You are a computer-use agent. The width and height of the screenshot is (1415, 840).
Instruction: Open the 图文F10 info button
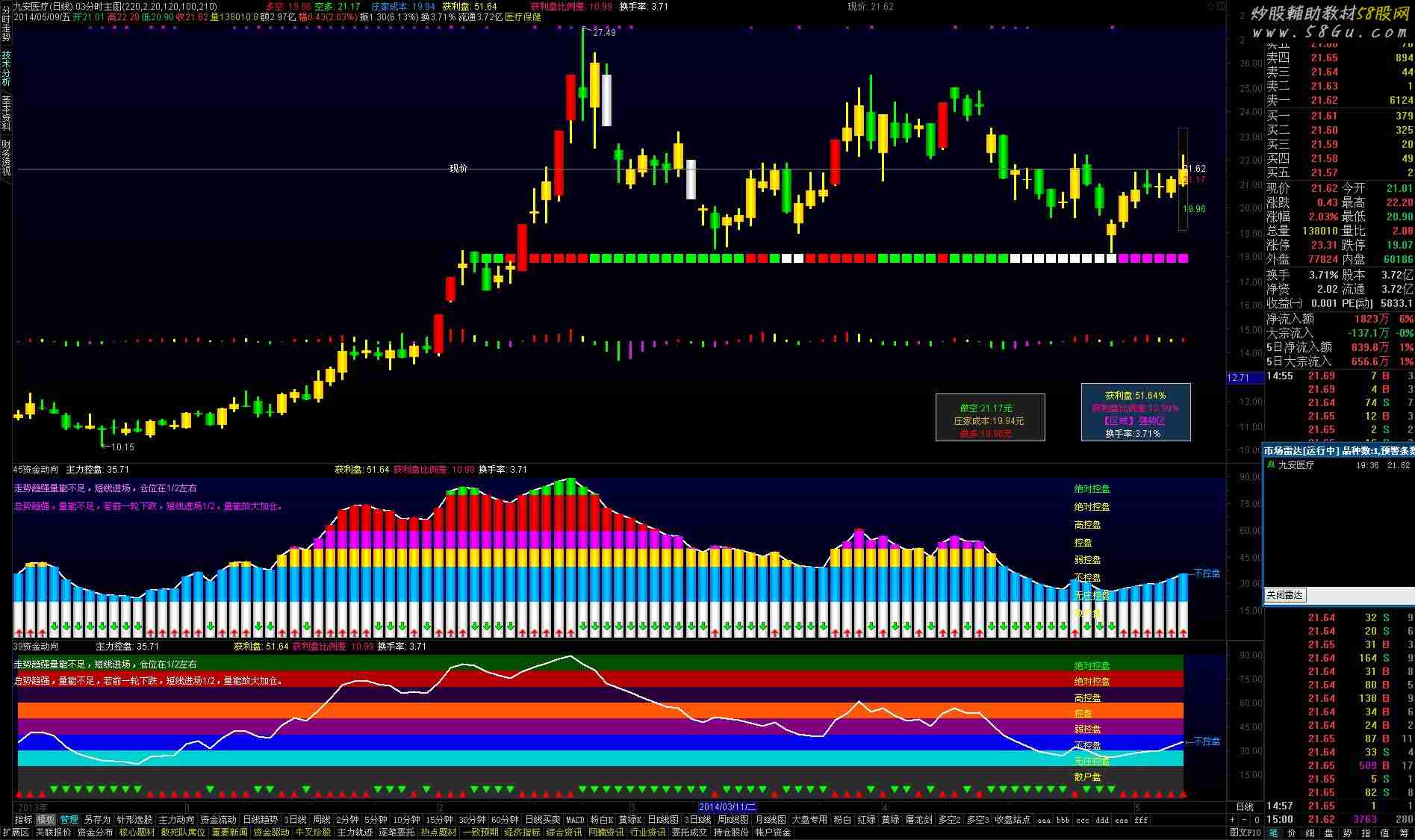click(x=1245, y=833)
